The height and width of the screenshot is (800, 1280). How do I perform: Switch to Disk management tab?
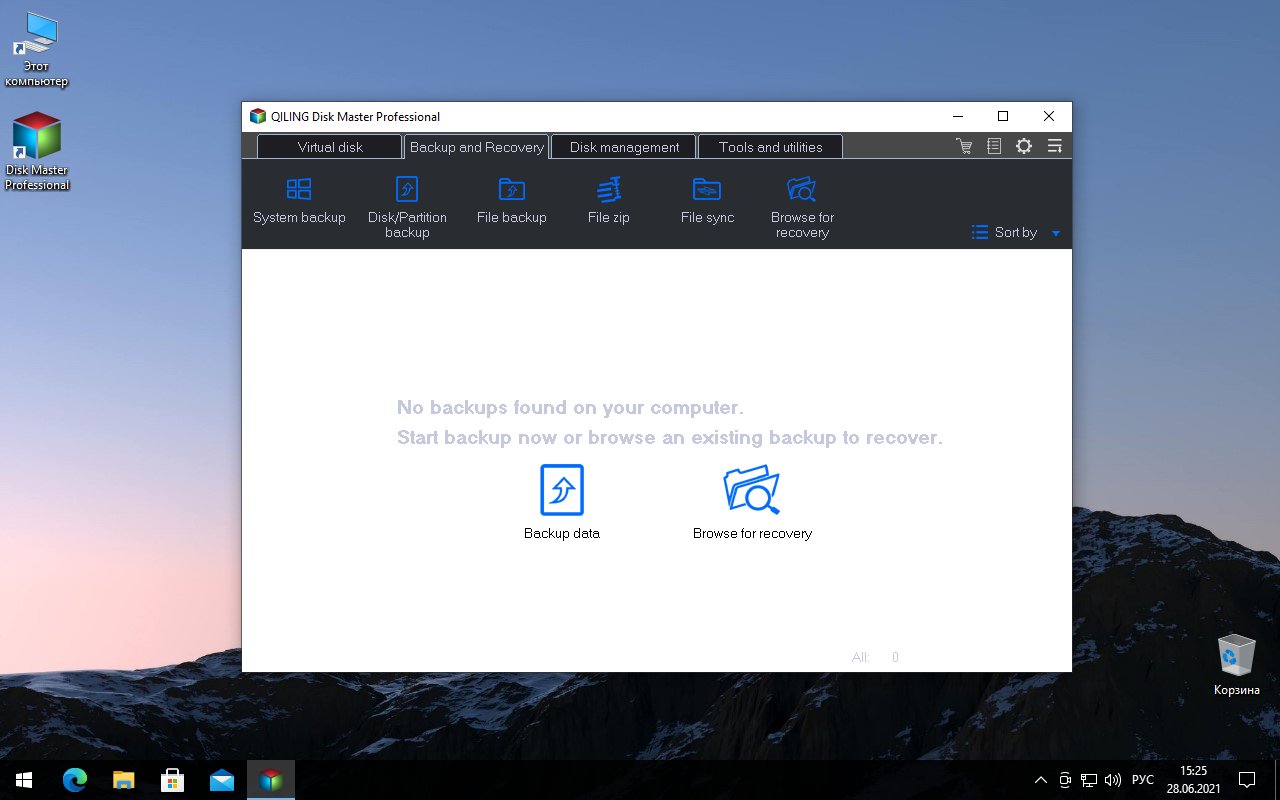624,147
